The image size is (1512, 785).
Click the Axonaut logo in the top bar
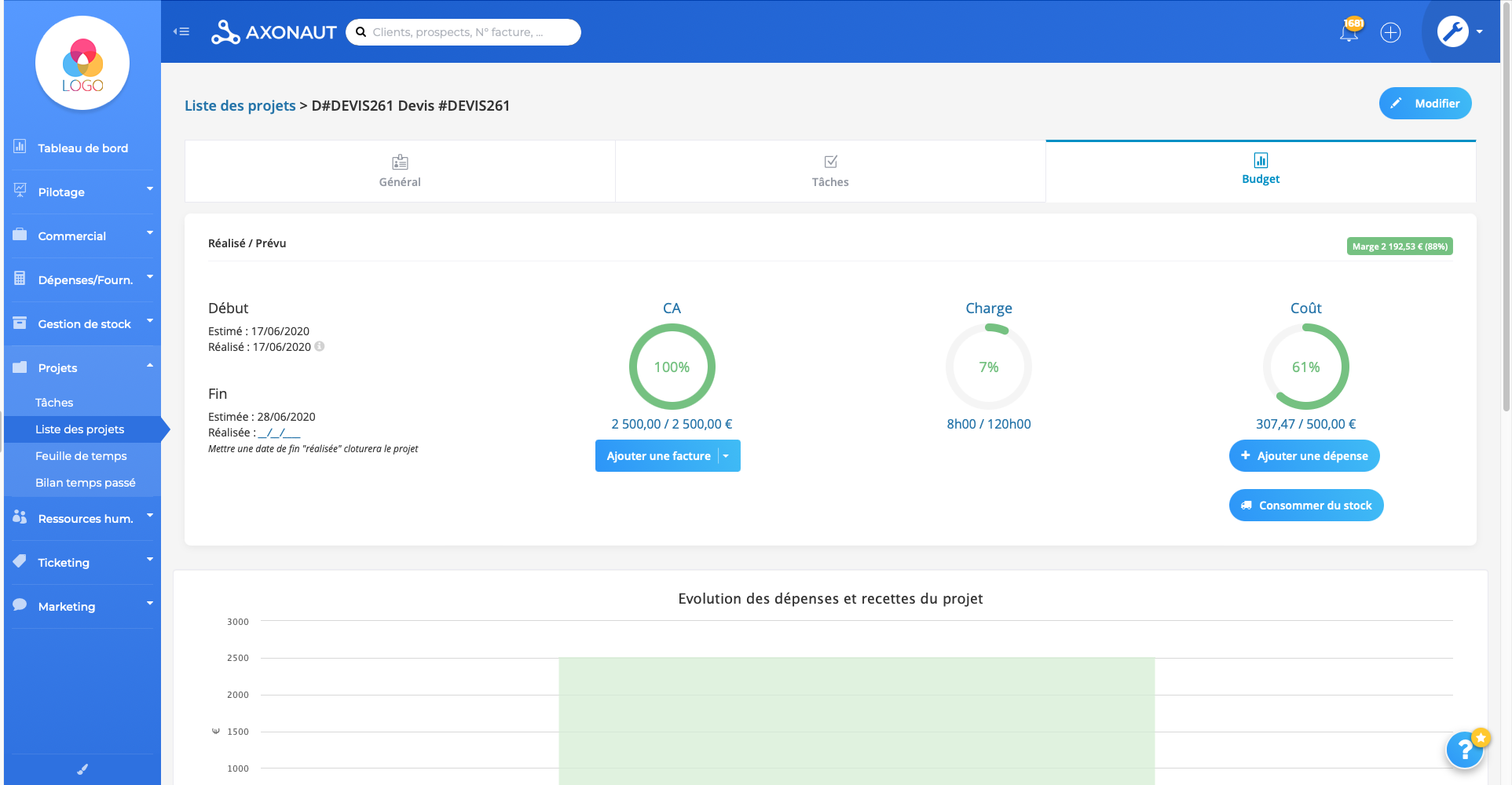(x=273, y=31)
